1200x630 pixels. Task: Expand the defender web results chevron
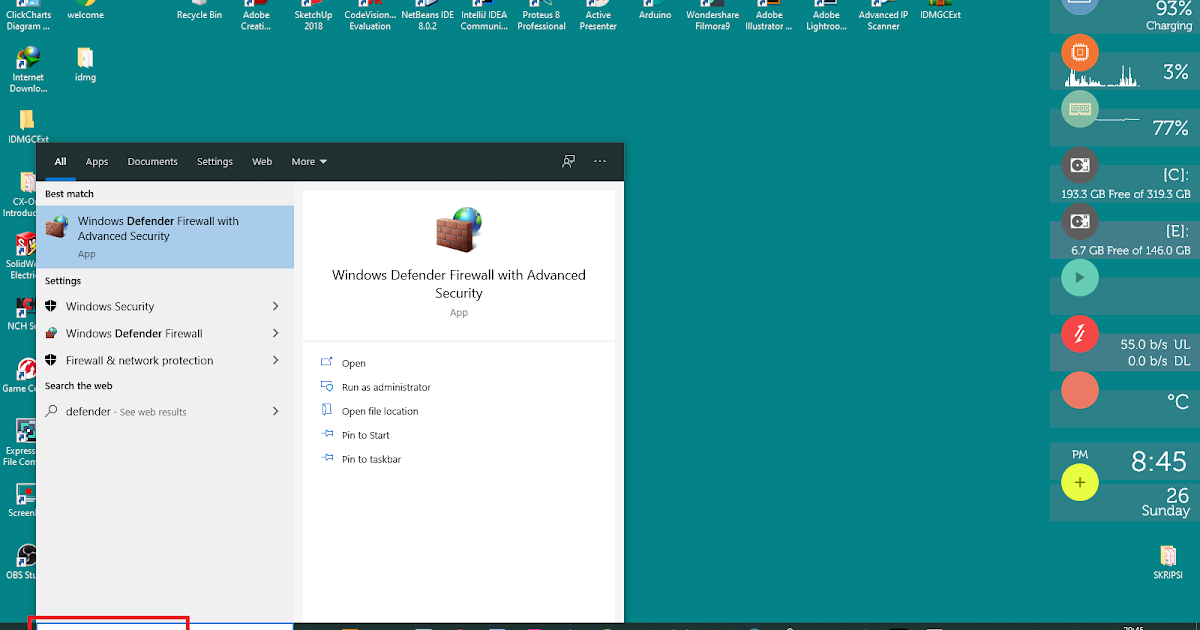276,411
